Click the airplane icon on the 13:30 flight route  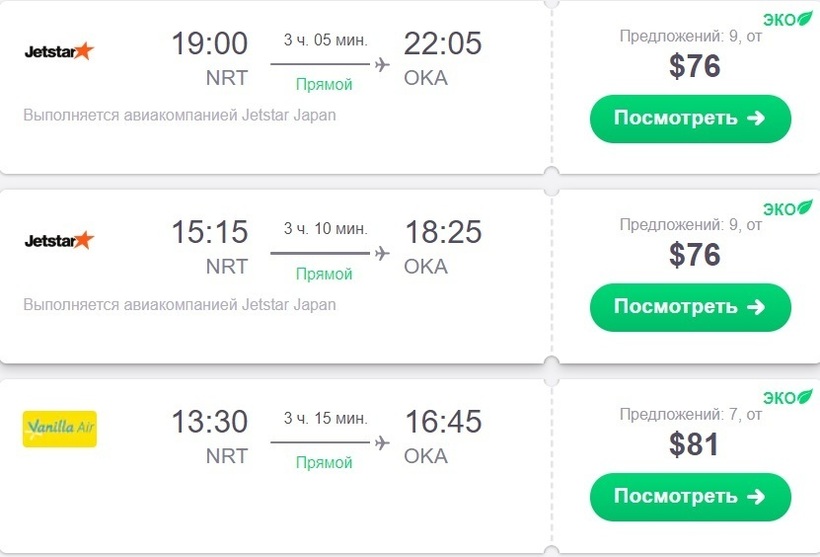click(x=381, y=442)
